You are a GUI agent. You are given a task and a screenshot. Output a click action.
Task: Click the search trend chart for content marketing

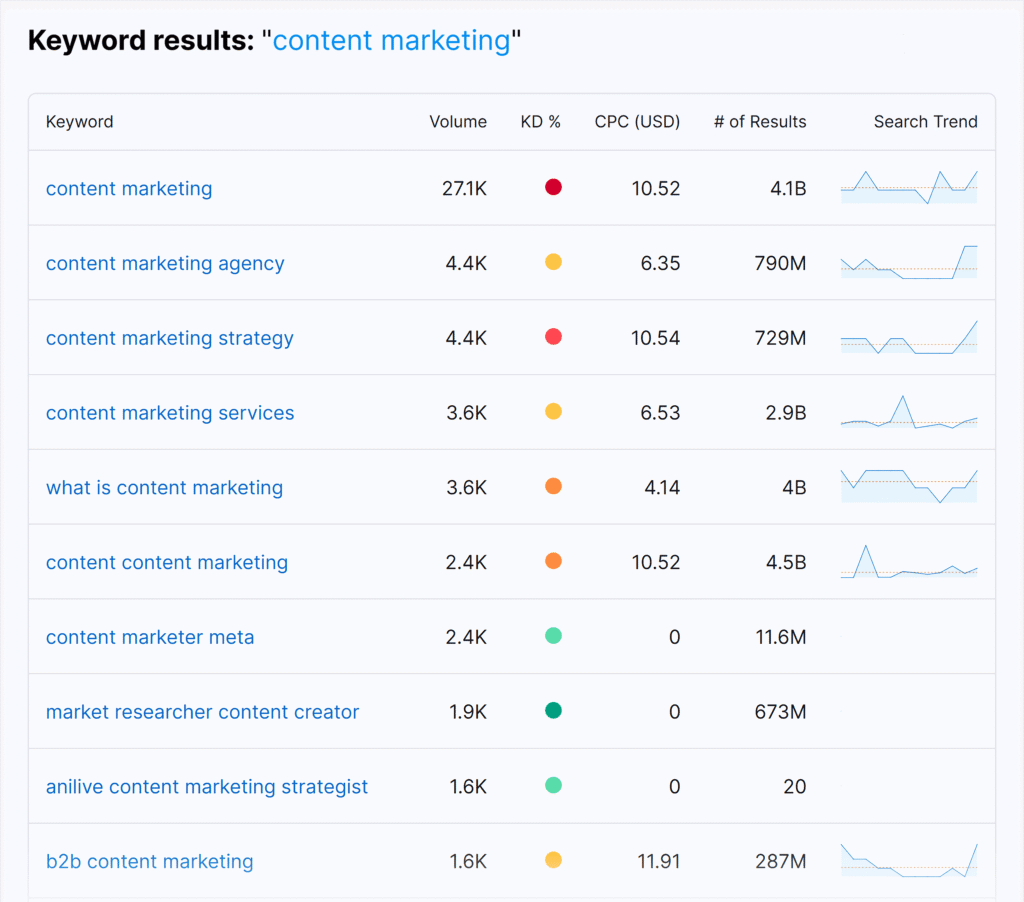[x=909, y=187]
